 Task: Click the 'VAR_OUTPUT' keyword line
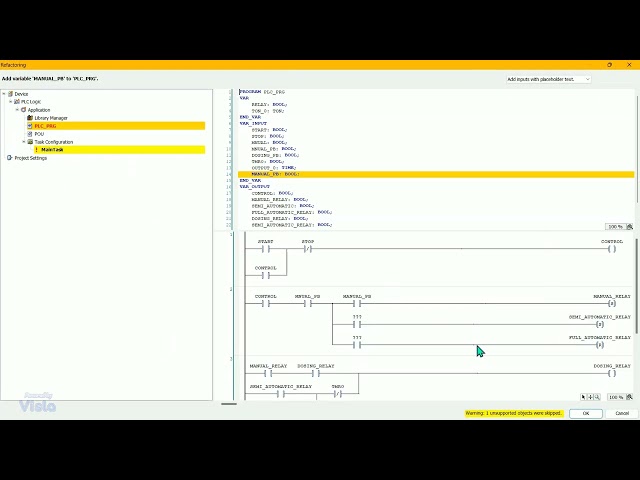255,187
